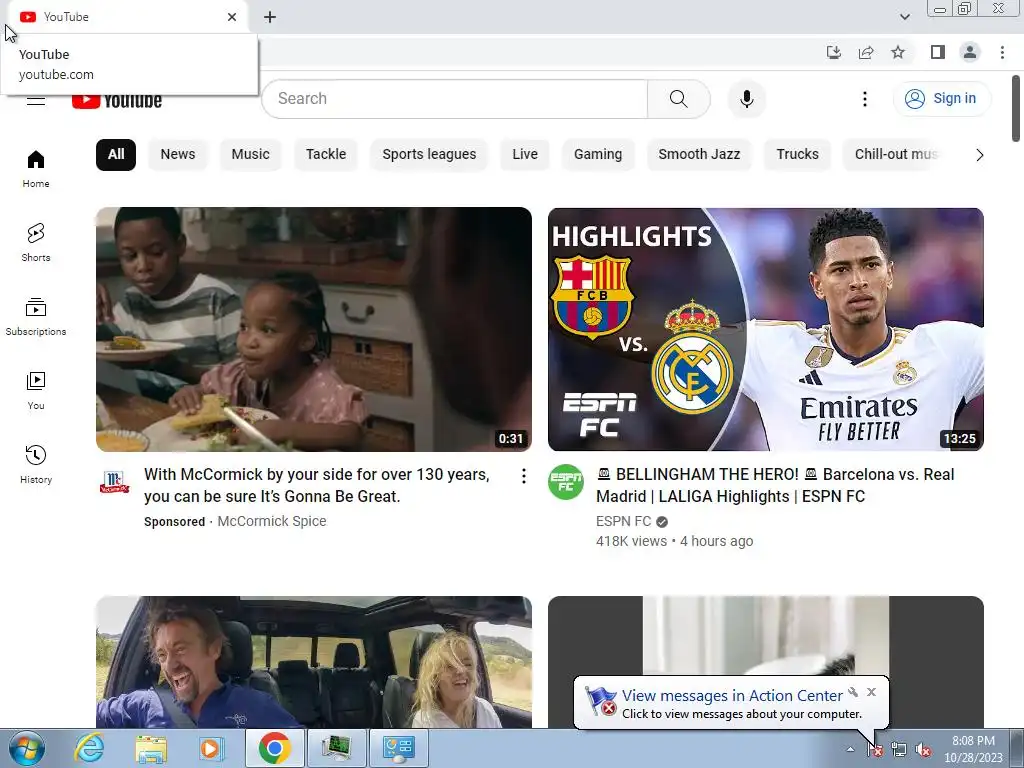Open options menu for McCormick ad
The image size is (1024, 768).
[x=523, y=476]
